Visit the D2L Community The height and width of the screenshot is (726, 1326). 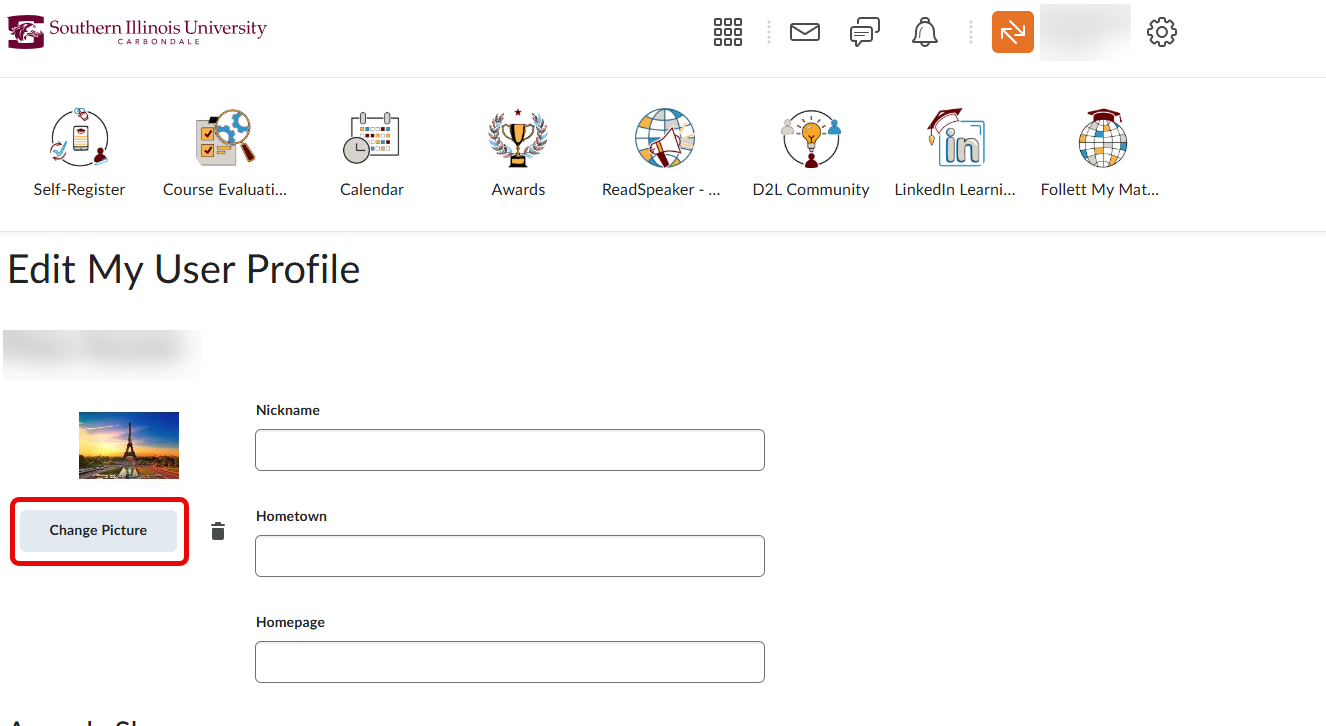tap(810, 150)
